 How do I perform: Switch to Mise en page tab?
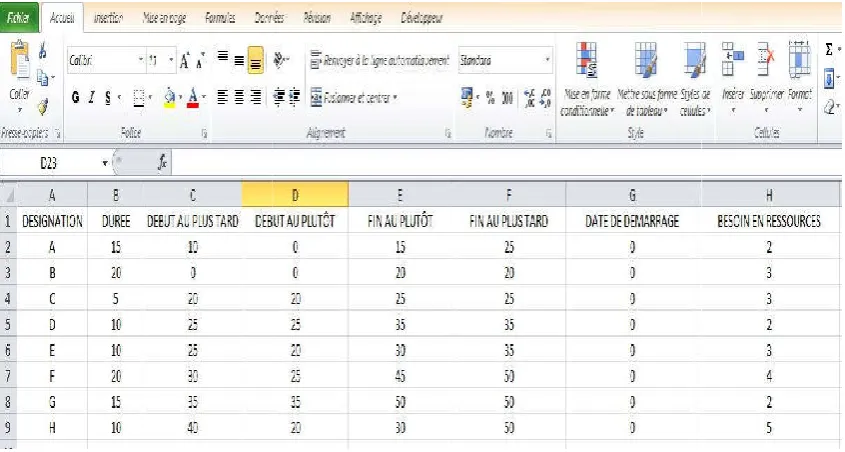tap(164, 18)
